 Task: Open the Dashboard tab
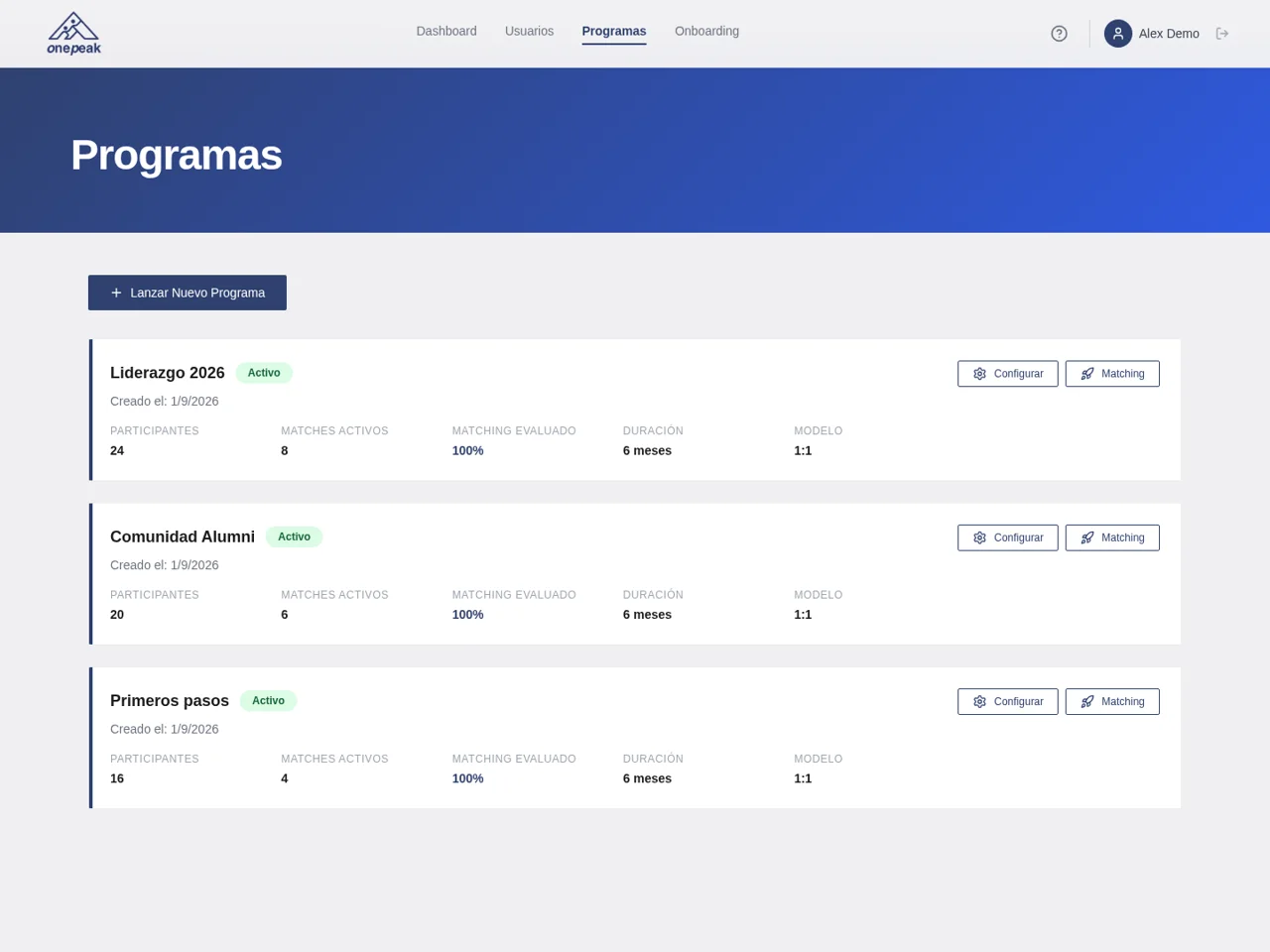tap(446, 32)
